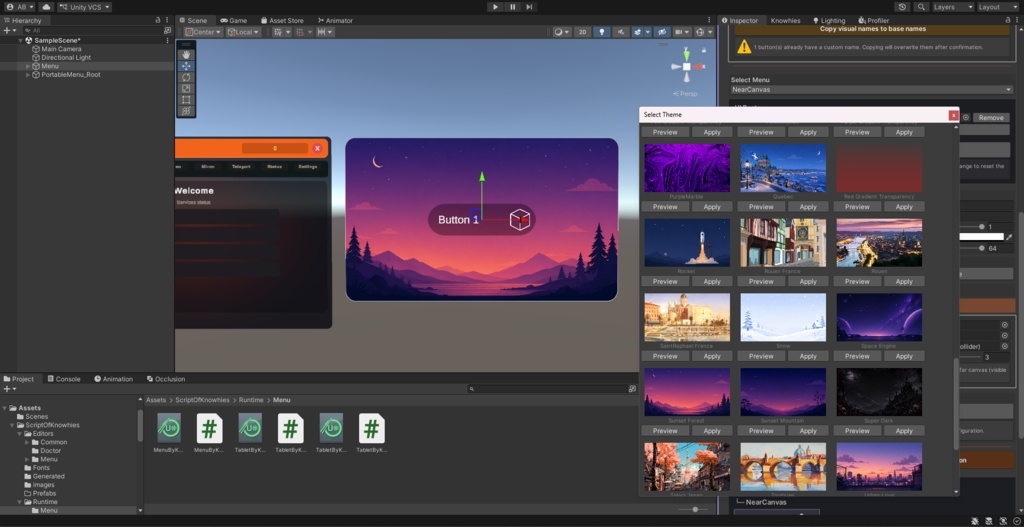Select the Rect transform tool
This screenshot has height=527, width=1024.
[186, 99]
